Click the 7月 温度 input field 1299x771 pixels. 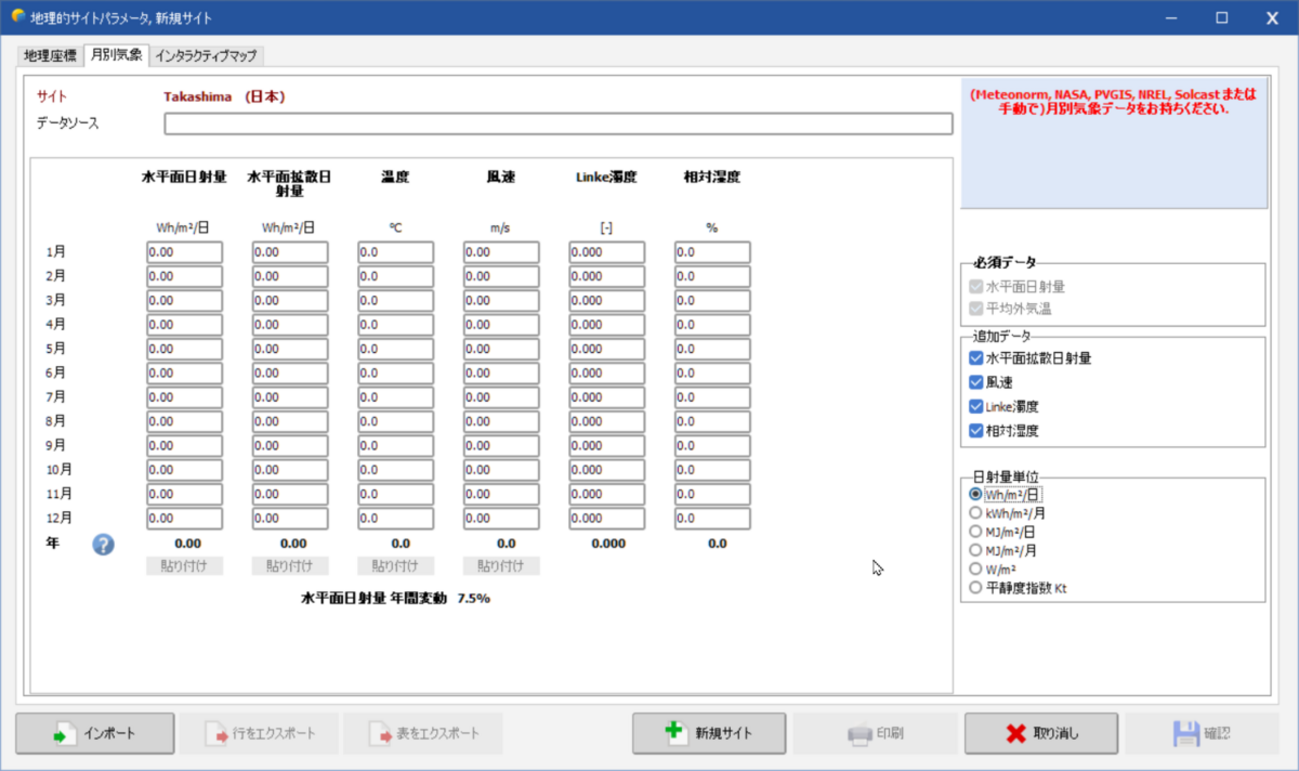395,398
